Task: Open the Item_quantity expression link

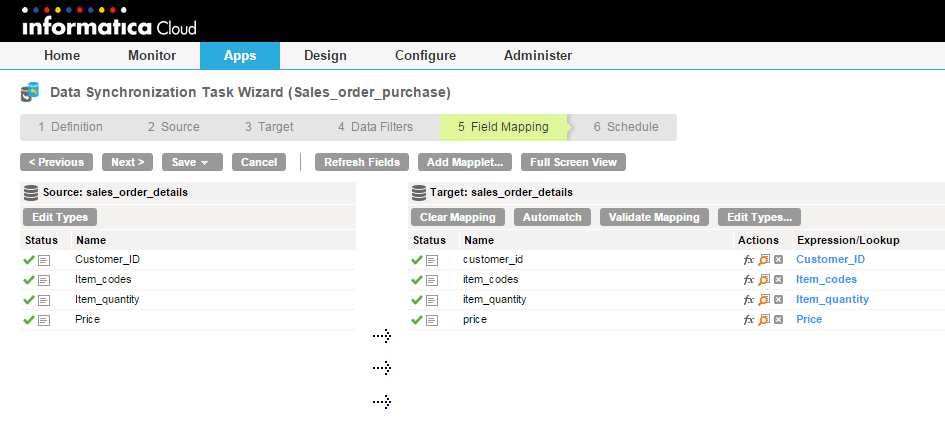Action: [x=832, y=299]
